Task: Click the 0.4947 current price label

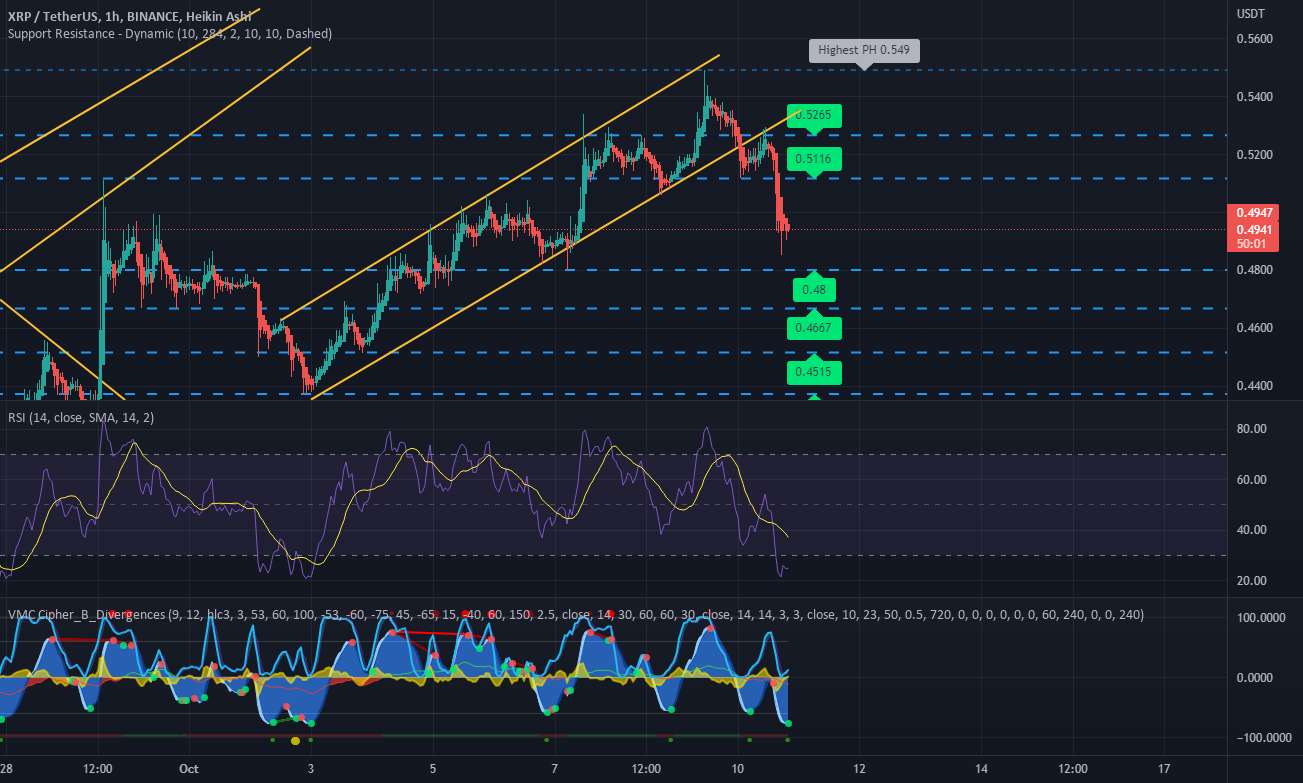Action: (x=1253, y=213)
